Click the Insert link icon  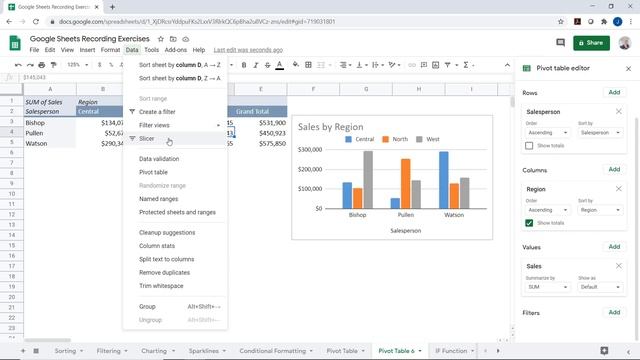tap(412, 65)
